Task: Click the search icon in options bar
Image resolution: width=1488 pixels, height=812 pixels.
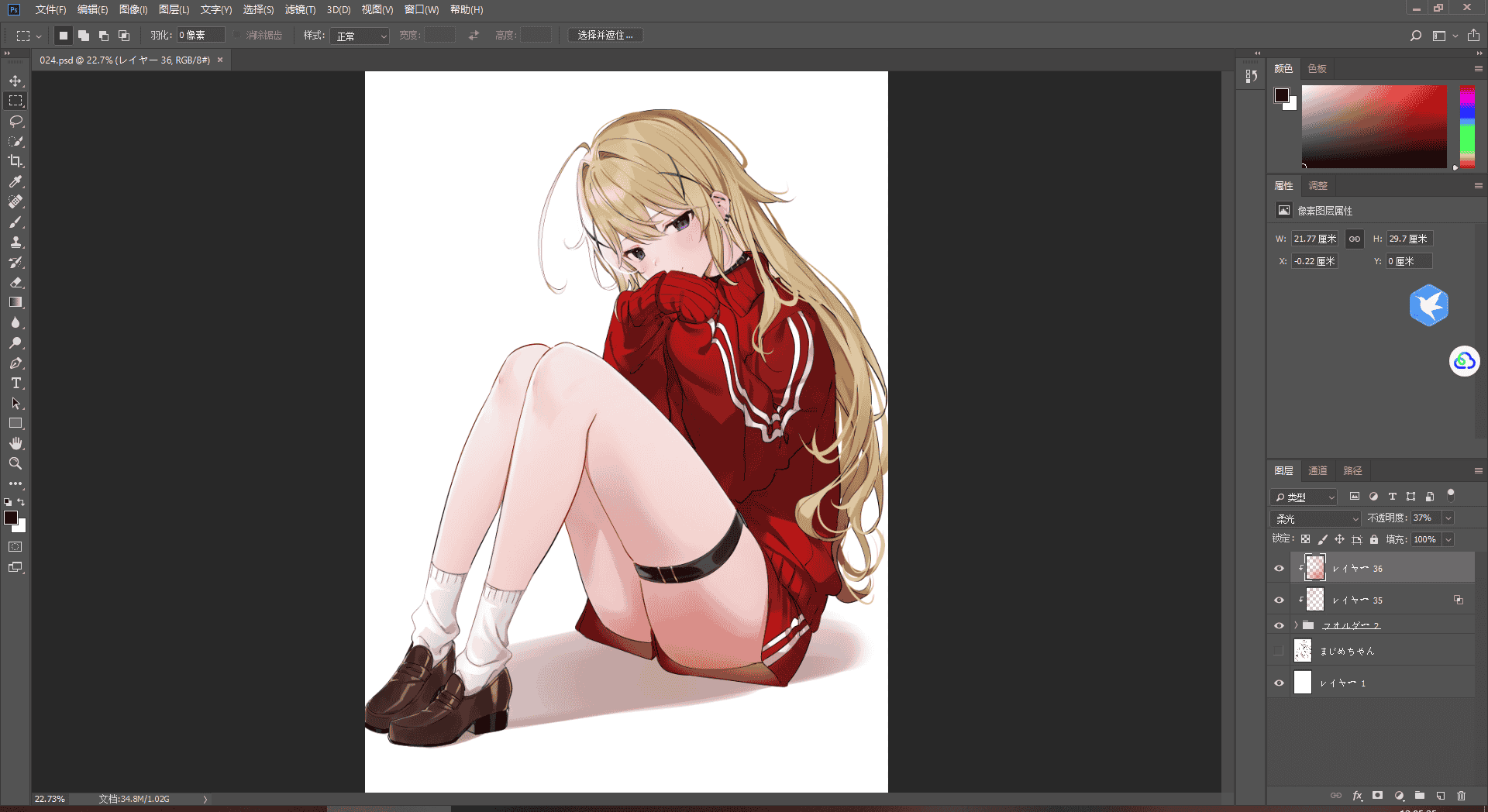Action: pos(1415,36)
